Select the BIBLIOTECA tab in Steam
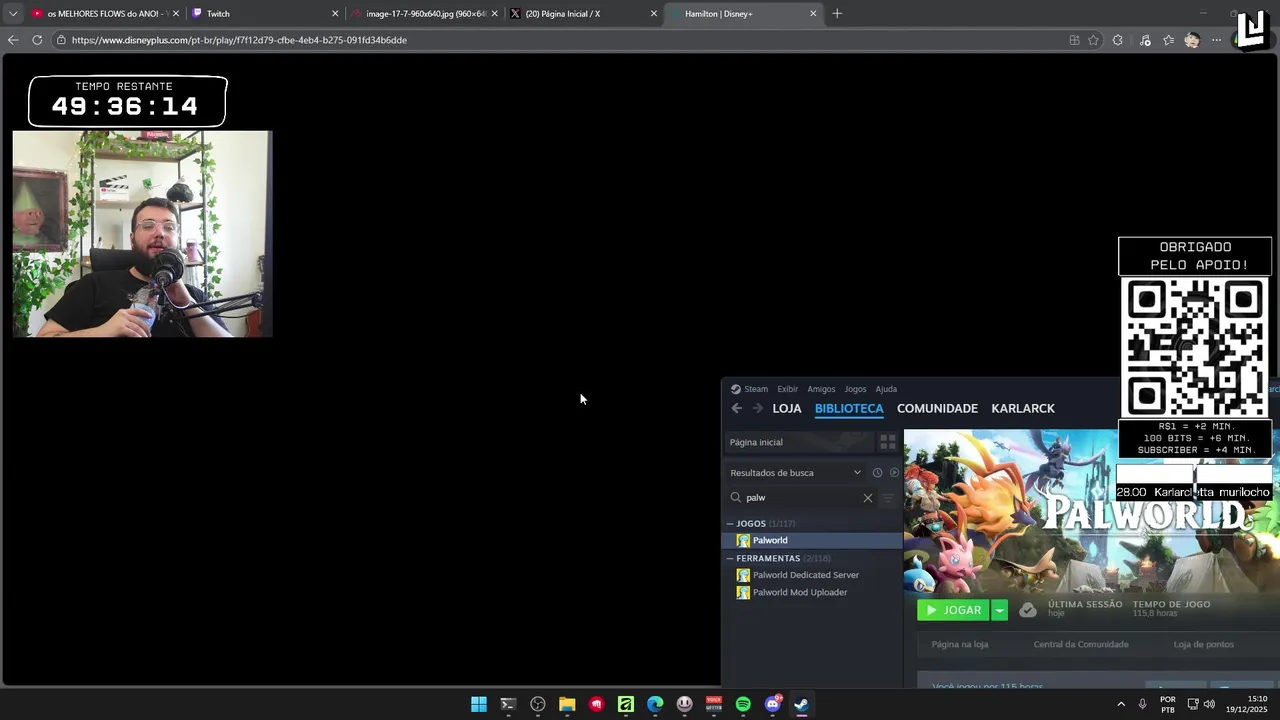This screenshot has width=1280, height=720. 849,408
